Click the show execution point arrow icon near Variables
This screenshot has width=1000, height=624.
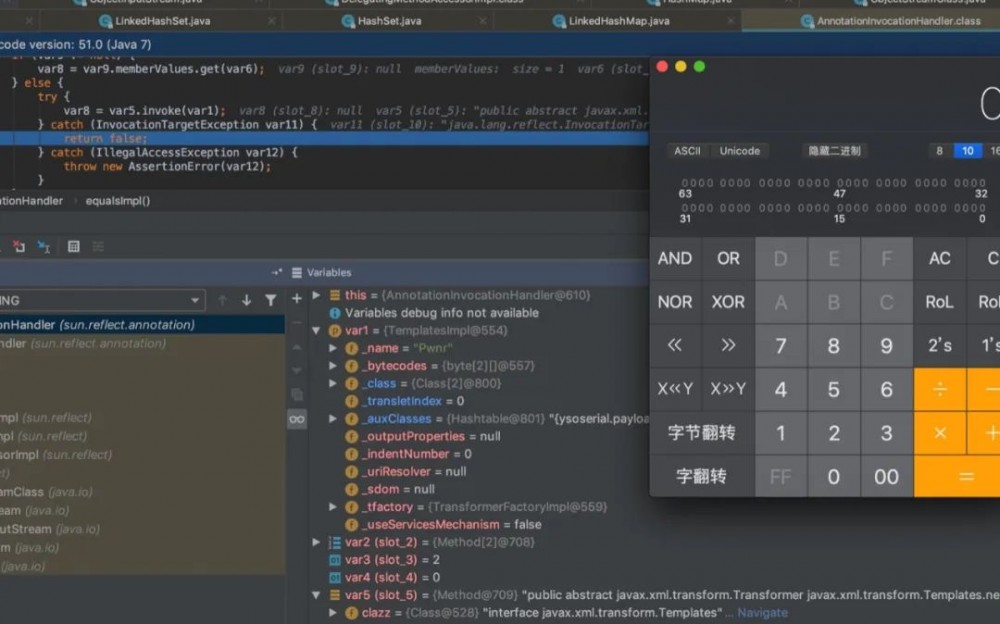(x=277, y=271)
